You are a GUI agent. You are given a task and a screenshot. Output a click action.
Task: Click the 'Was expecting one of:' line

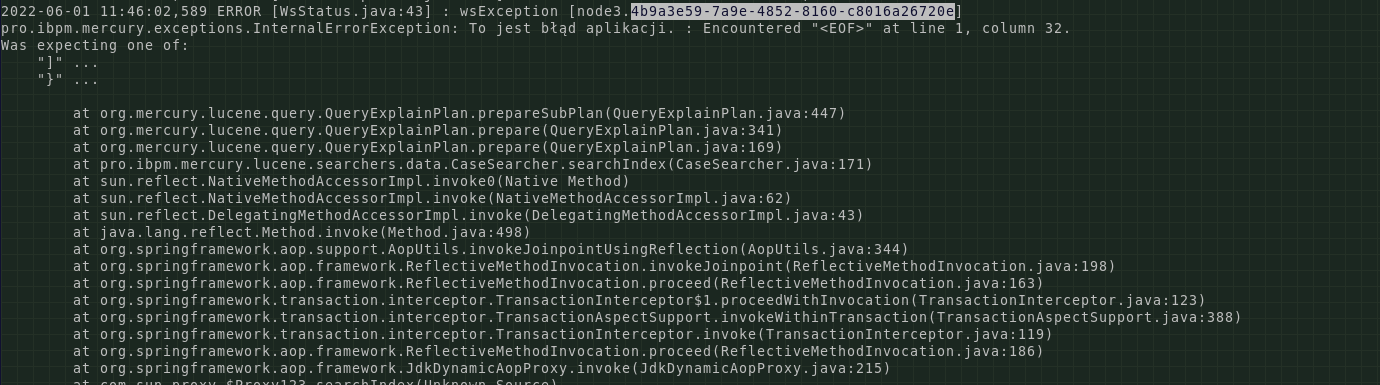(x=95, y=45)
